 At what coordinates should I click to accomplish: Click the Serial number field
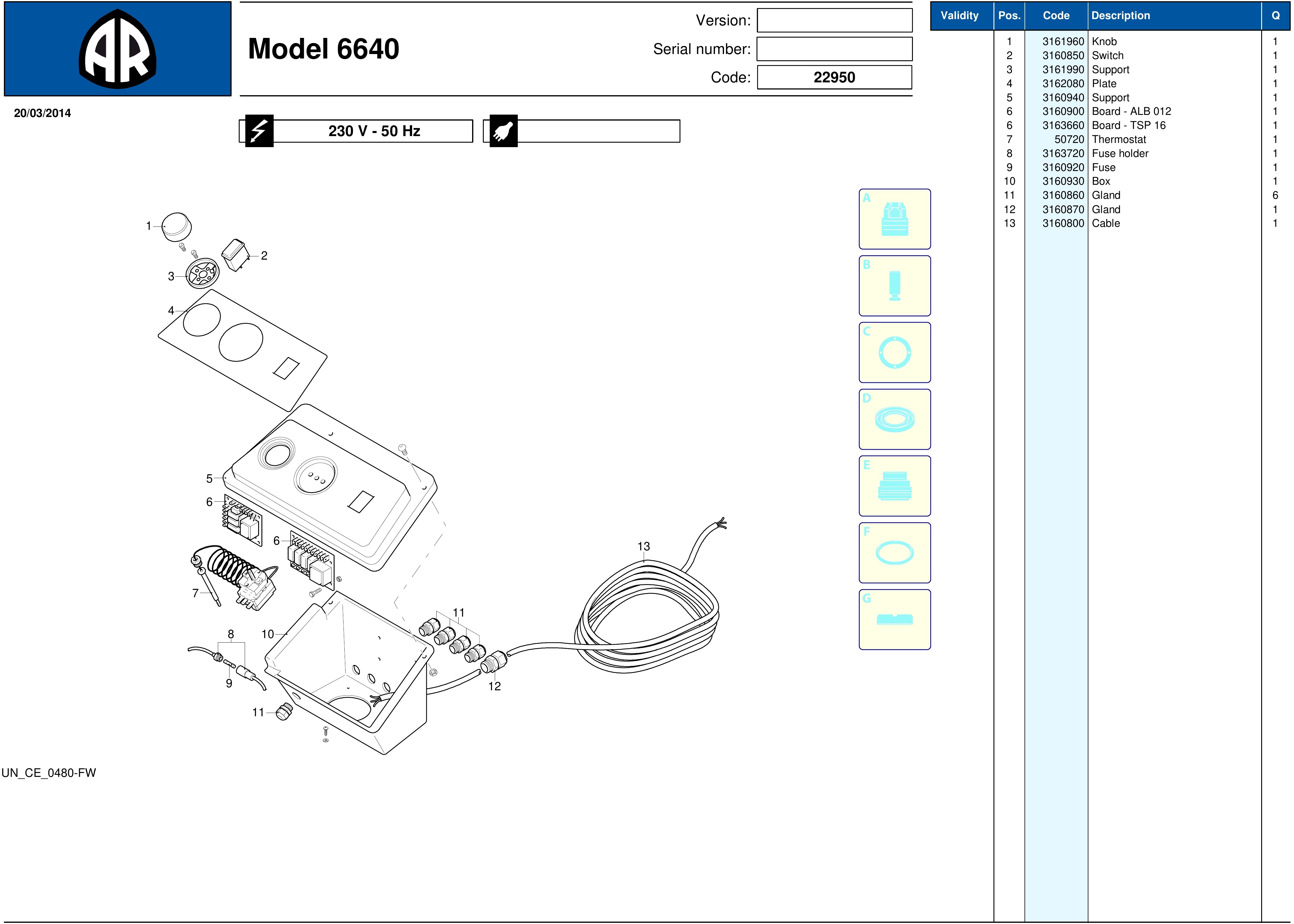[834, 49]
